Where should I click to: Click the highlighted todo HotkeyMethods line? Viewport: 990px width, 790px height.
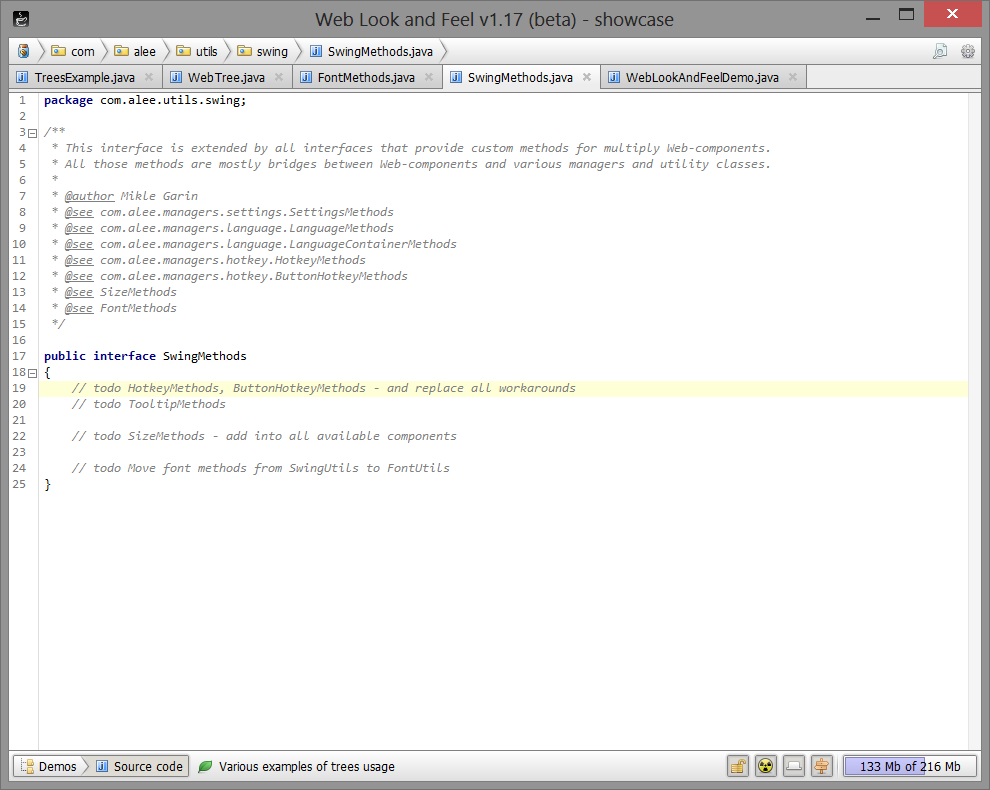pos(503,388)
